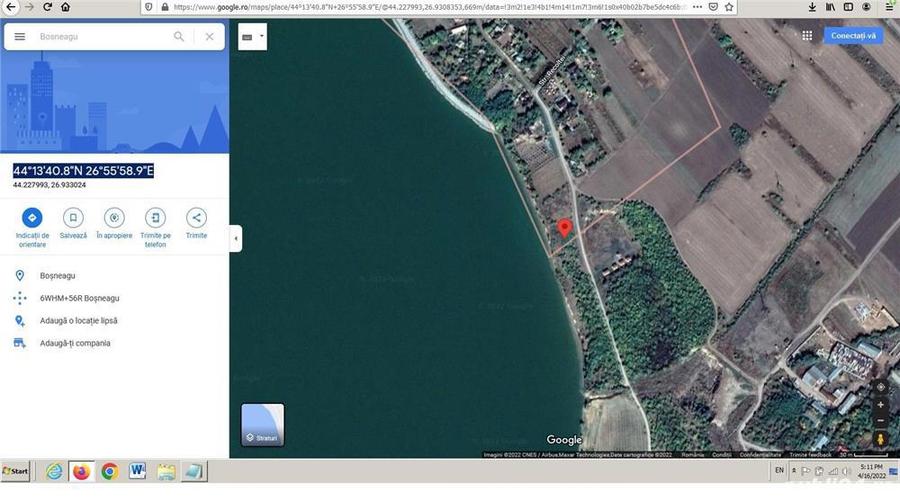The image size is (900, 502).
Task: Collapse the side panel arrow
Action: coord(235,239)
